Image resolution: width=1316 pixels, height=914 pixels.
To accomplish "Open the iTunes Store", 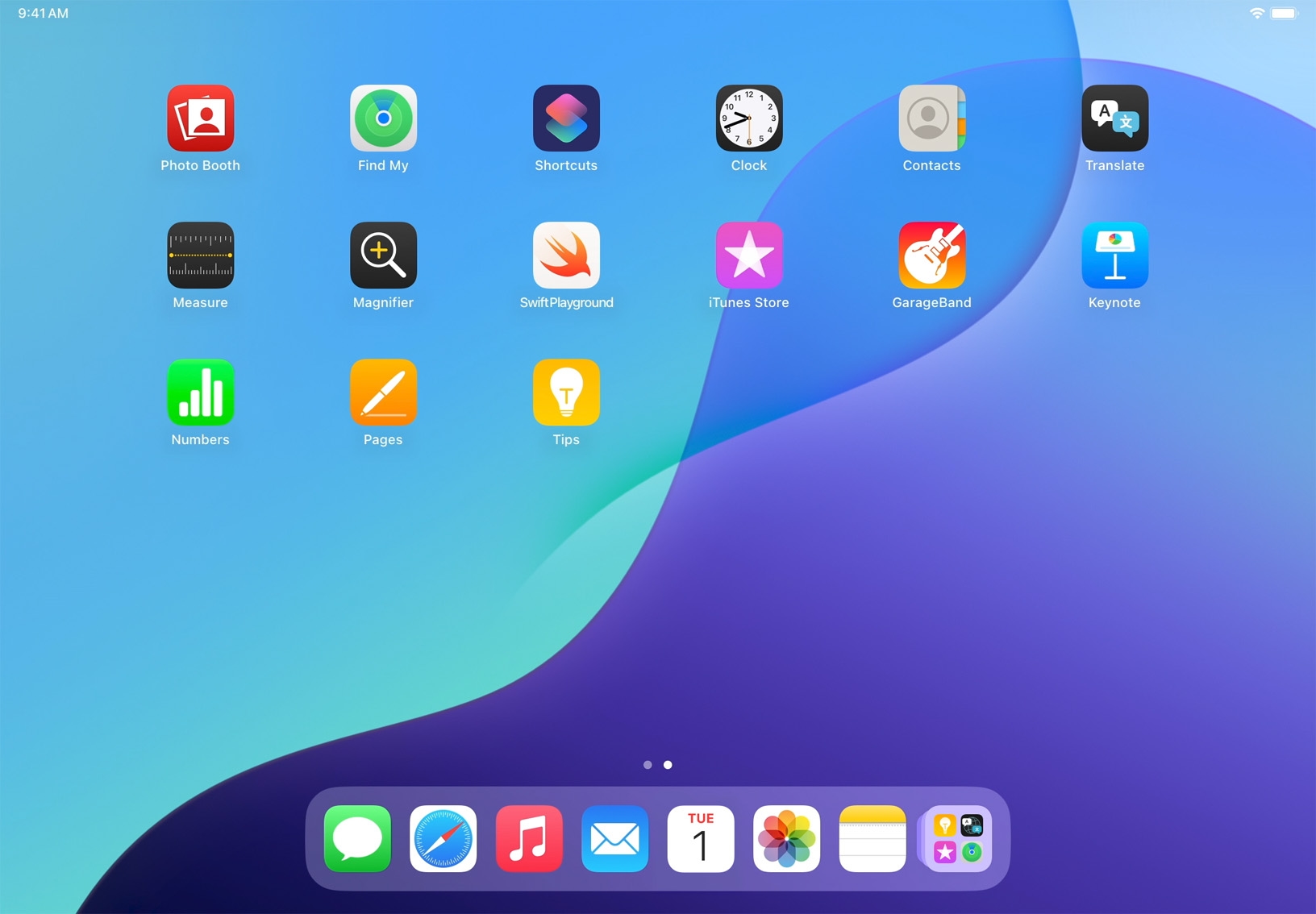I will [x=749, y=256].
